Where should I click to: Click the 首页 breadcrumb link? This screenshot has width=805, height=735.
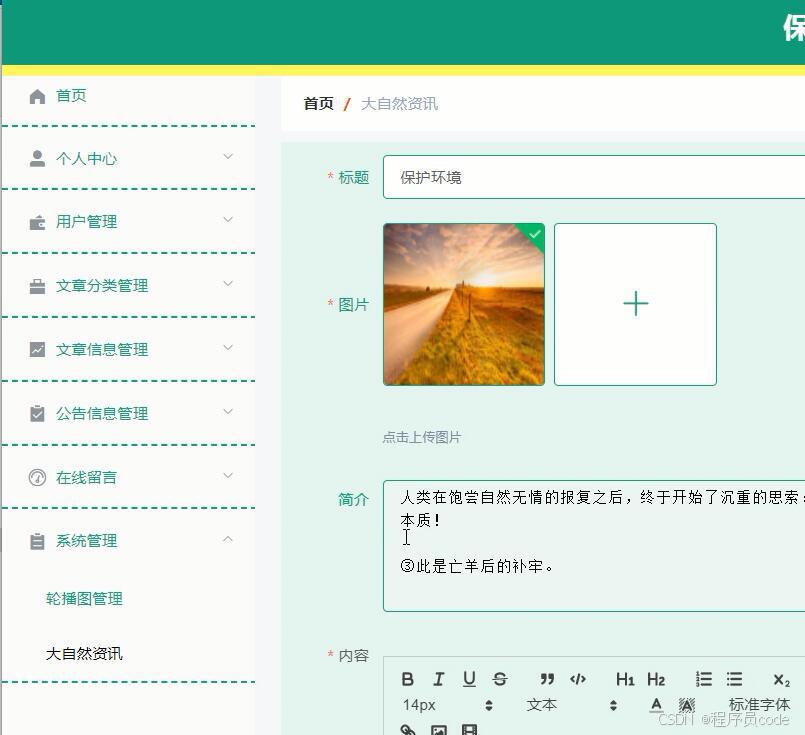(317, 103)
